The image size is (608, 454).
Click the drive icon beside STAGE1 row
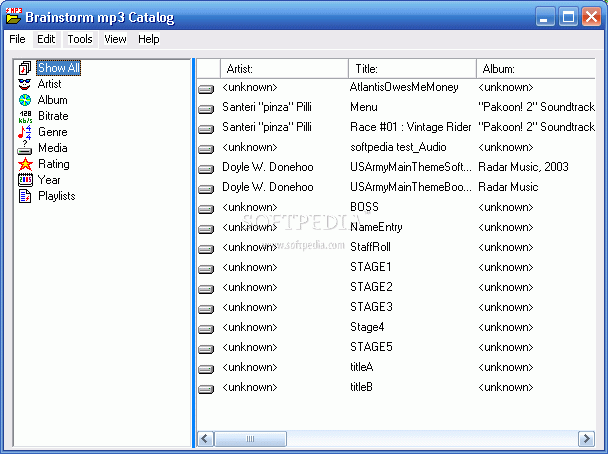tap(206, 269)
